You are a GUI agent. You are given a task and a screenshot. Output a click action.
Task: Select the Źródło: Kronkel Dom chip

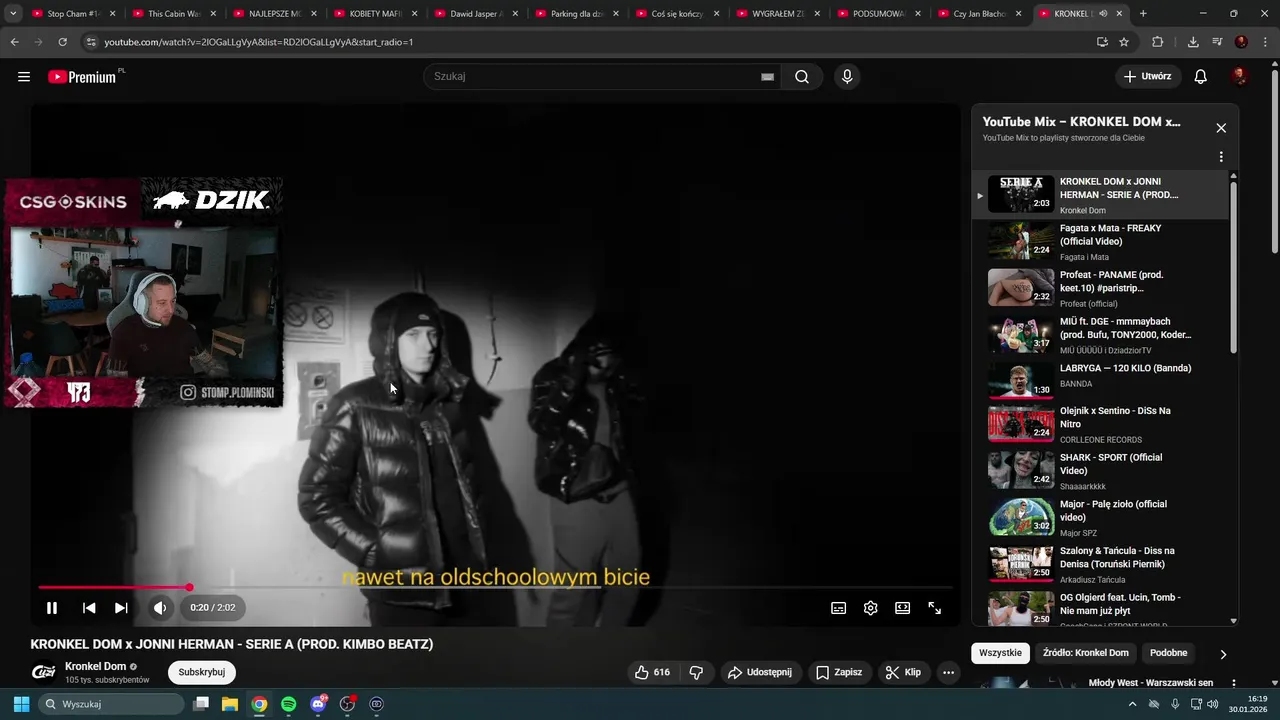point(1086,653)
